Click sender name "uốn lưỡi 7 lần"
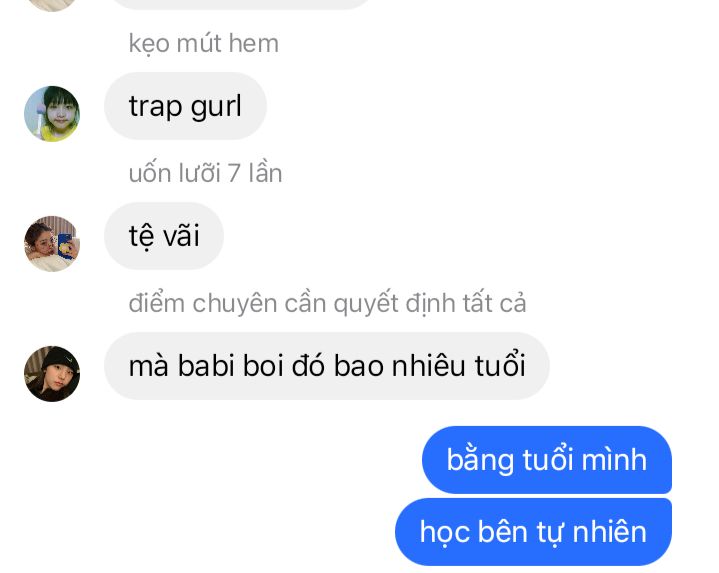 pos(205,173)
